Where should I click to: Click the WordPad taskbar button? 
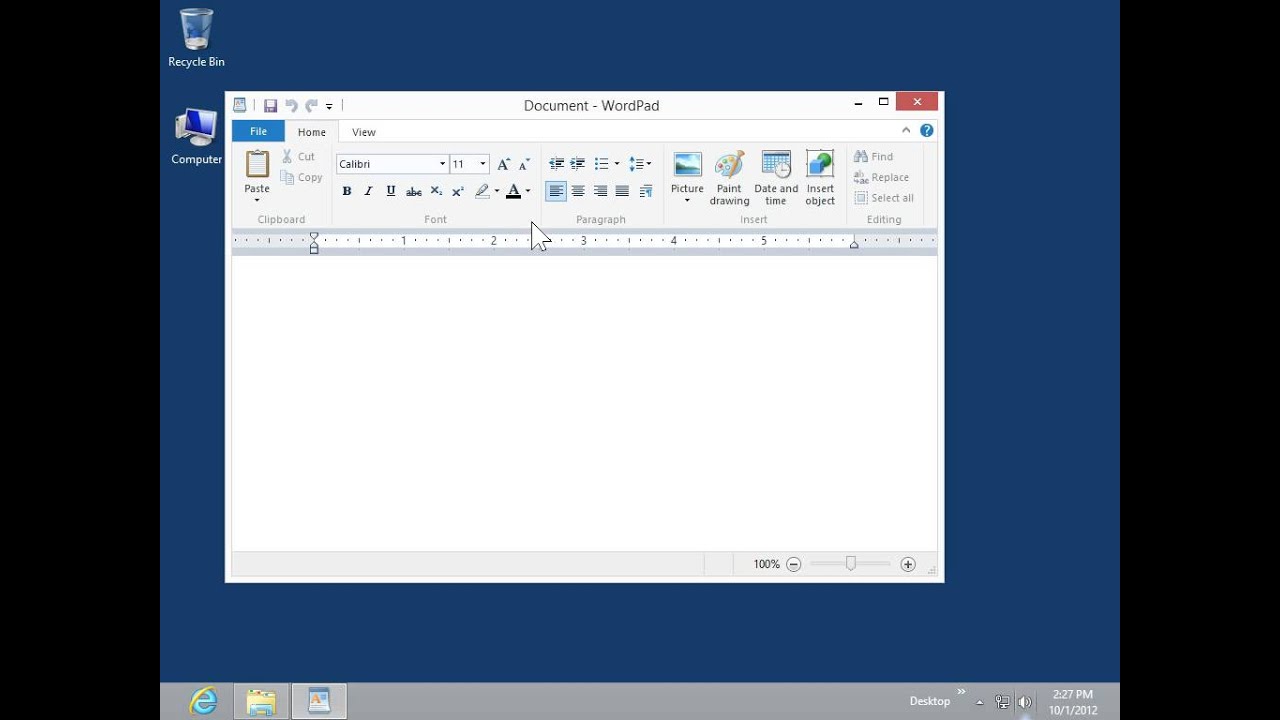pos(319,701)
